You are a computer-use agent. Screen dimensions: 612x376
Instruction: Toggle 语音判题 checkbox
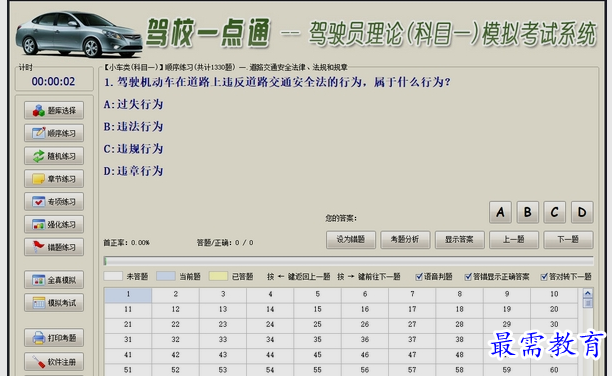pos(419,277)
